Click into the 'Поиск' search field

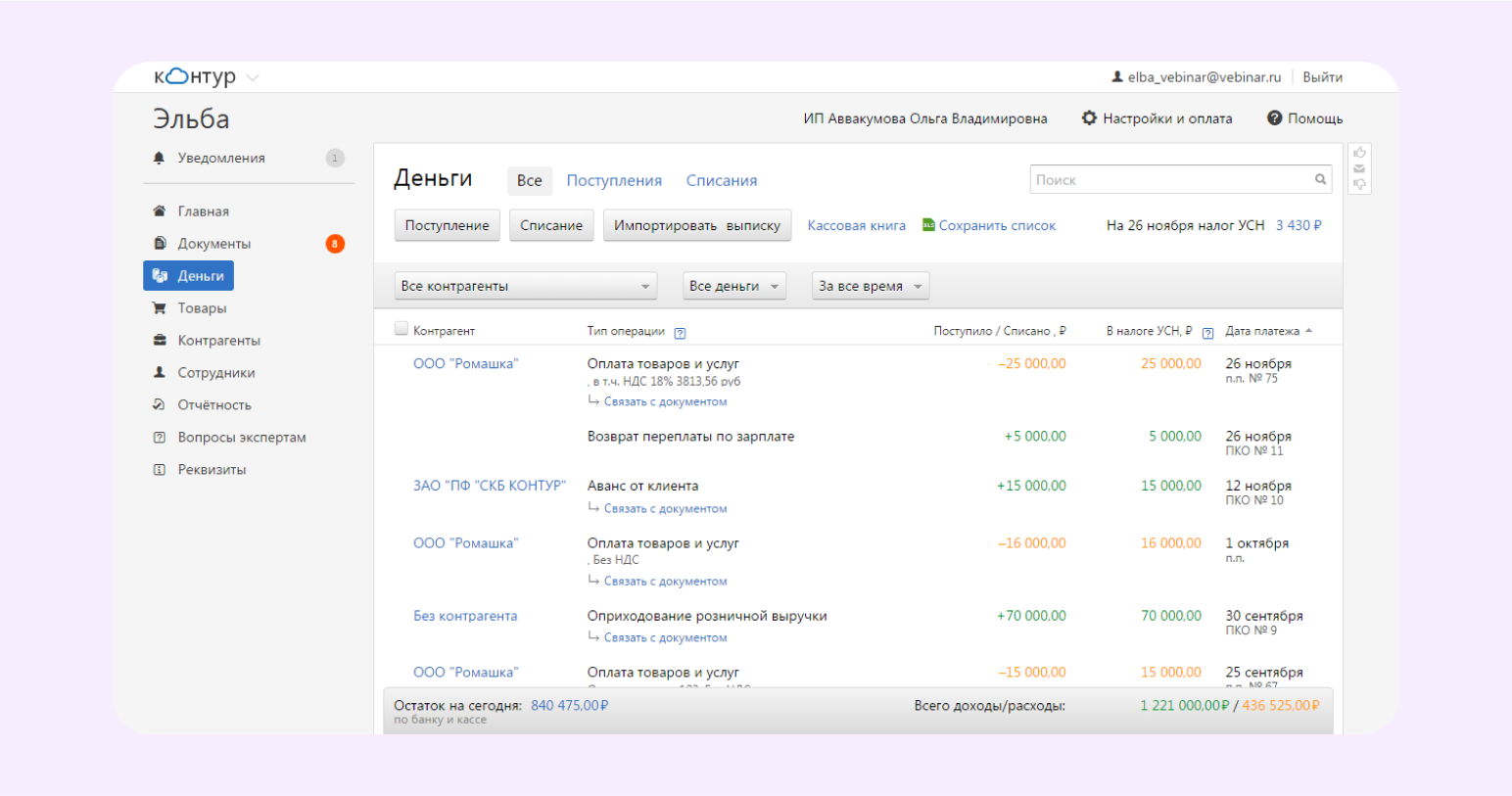(1170, 180)
